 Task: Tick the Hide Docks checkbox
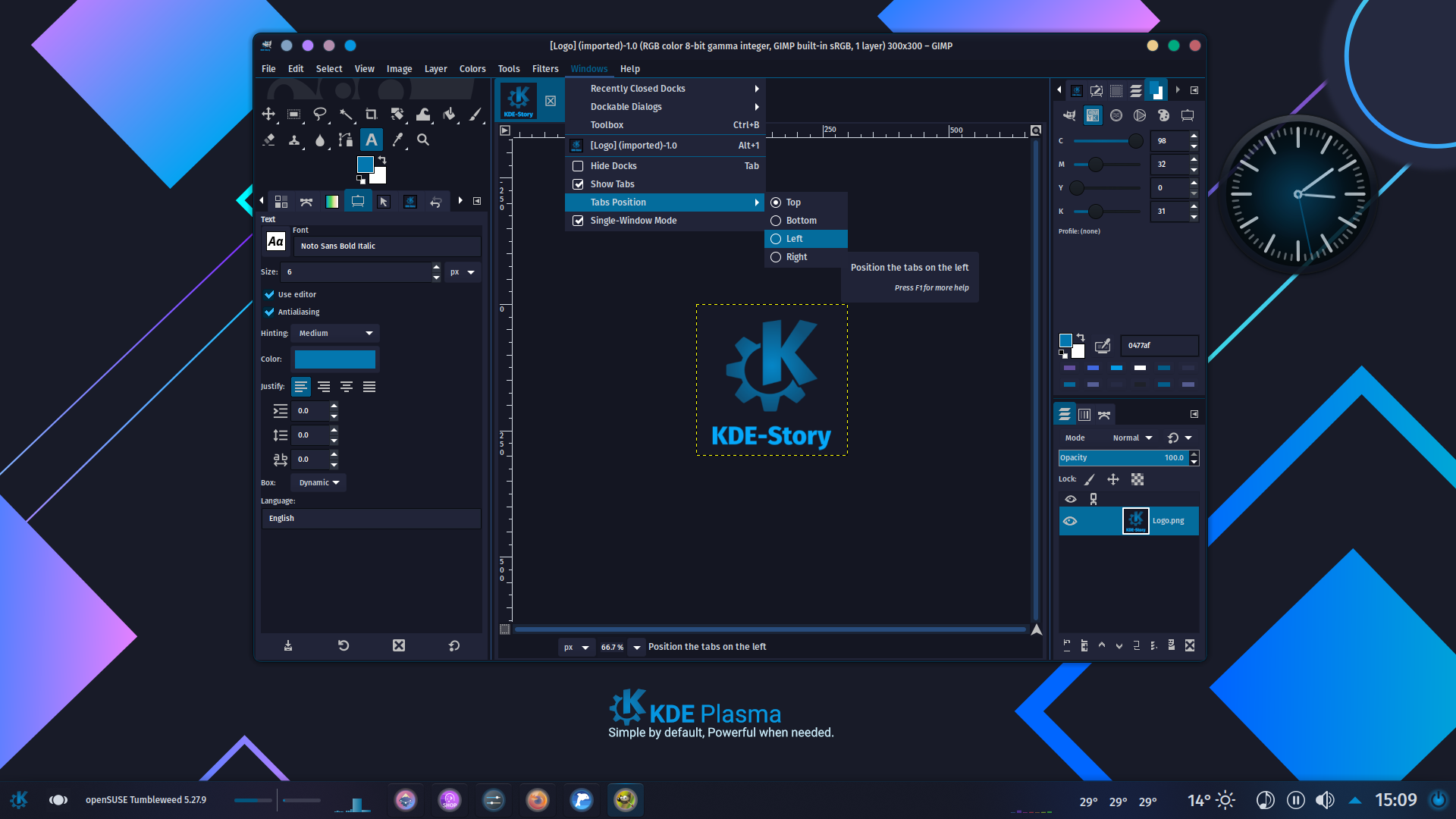578,166
